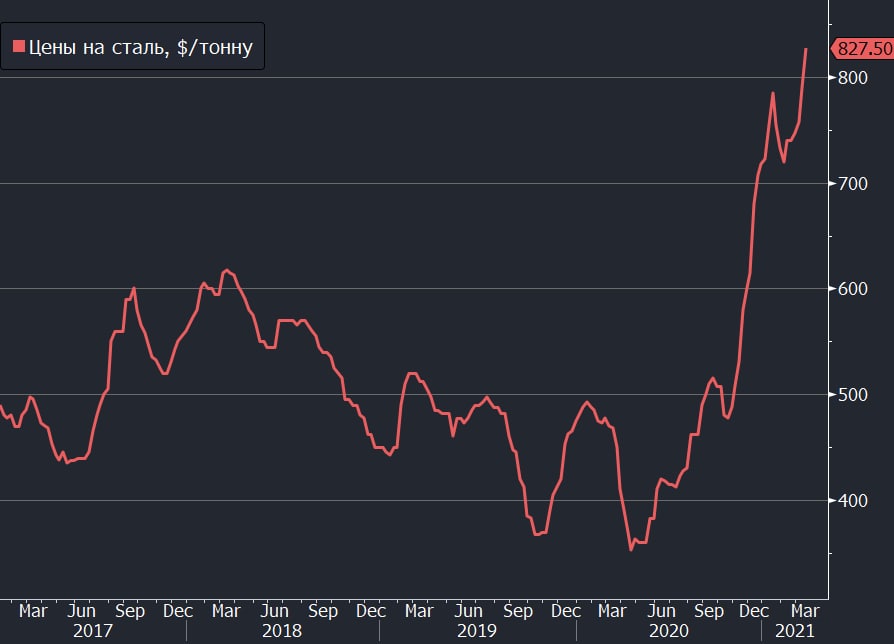Click the Jun label directly above 2017
Screen dimensions: 894x644
click(81, 611)
